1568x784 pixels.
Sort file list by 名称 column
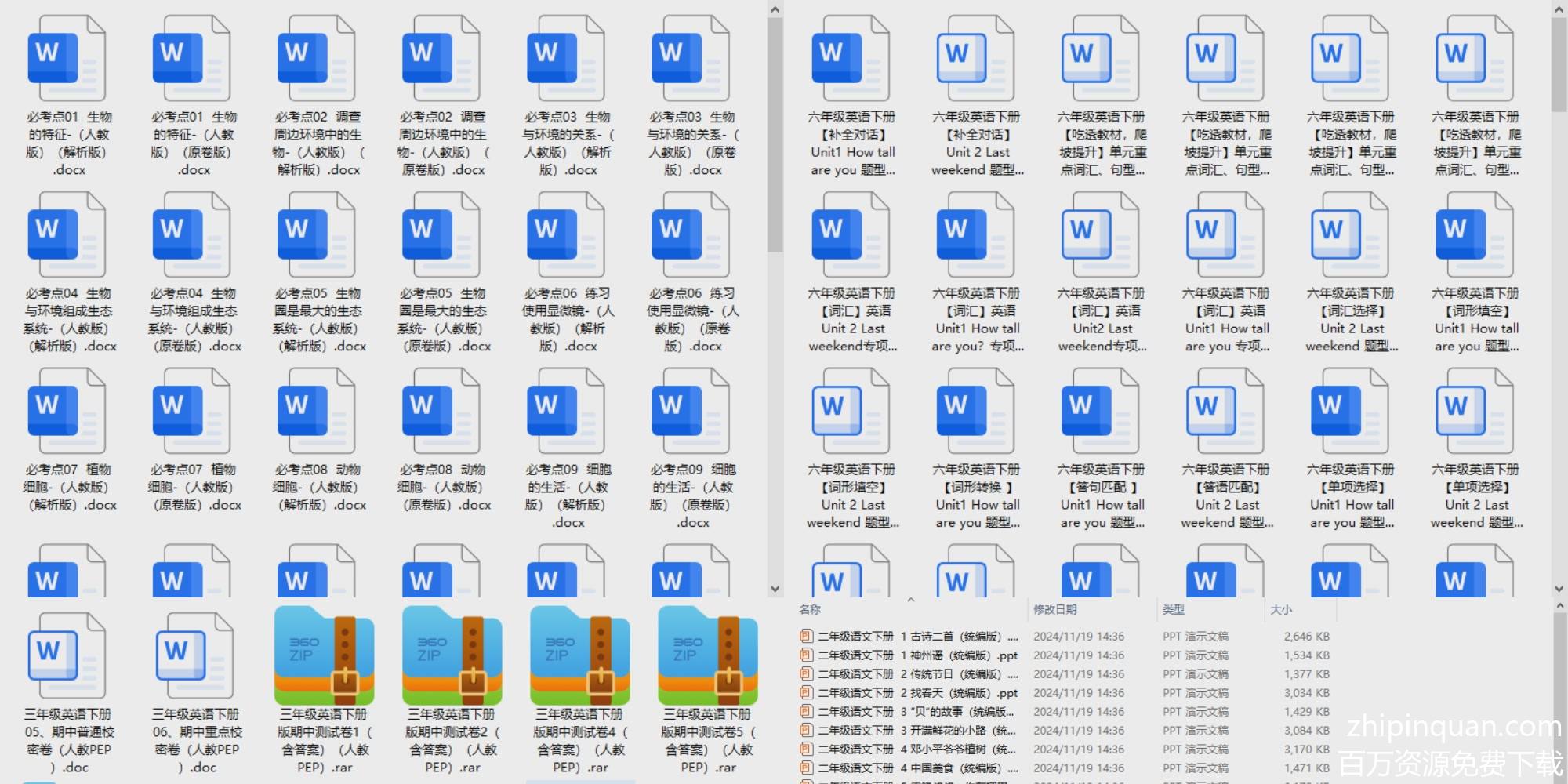(810, 609)
